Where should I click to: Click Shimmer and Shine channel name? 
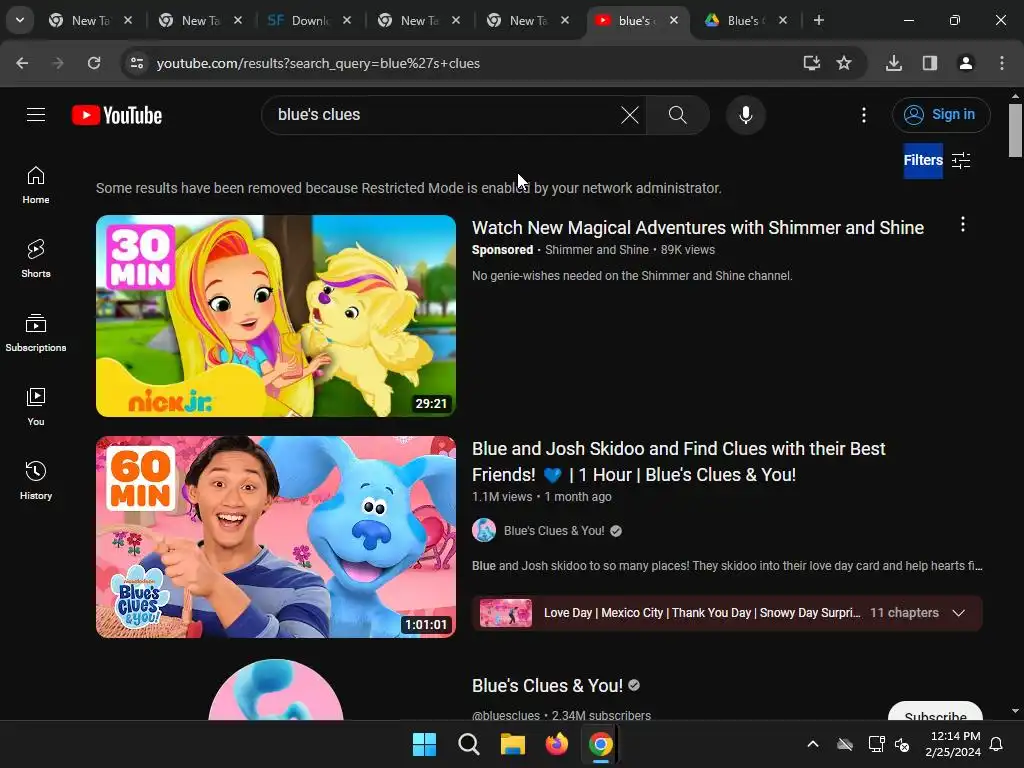click(597, 249)
